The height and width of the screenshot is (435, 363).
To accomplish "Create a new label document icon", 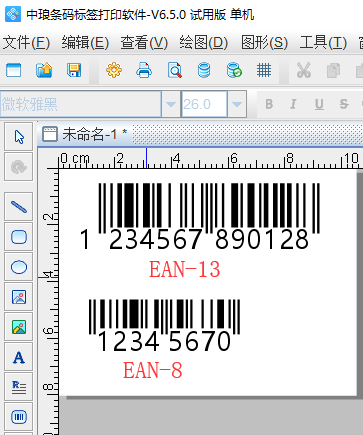I will (x=14, y=70).
